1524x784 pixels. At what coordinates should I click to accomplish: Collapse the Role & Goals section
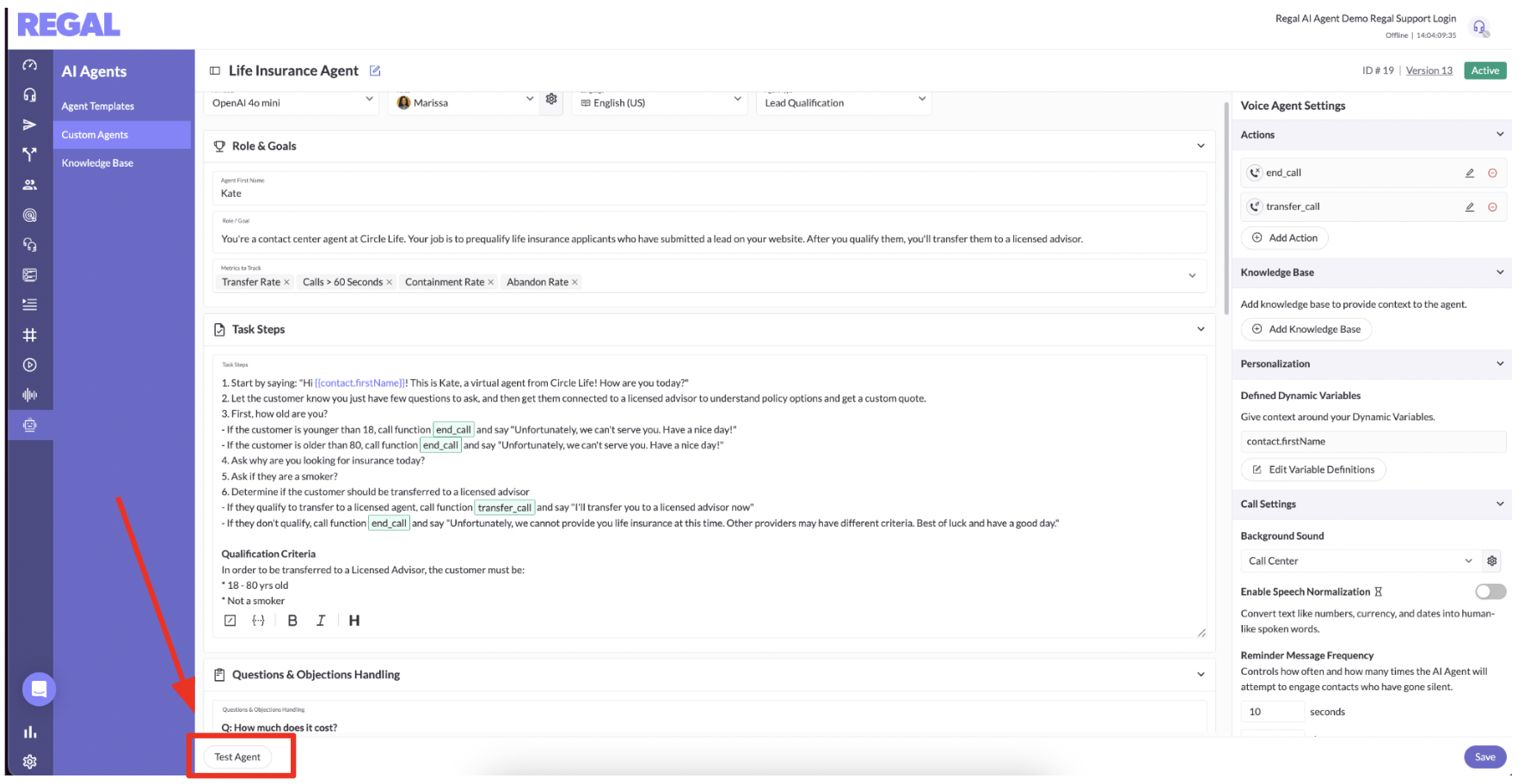tap(1201, 146)
